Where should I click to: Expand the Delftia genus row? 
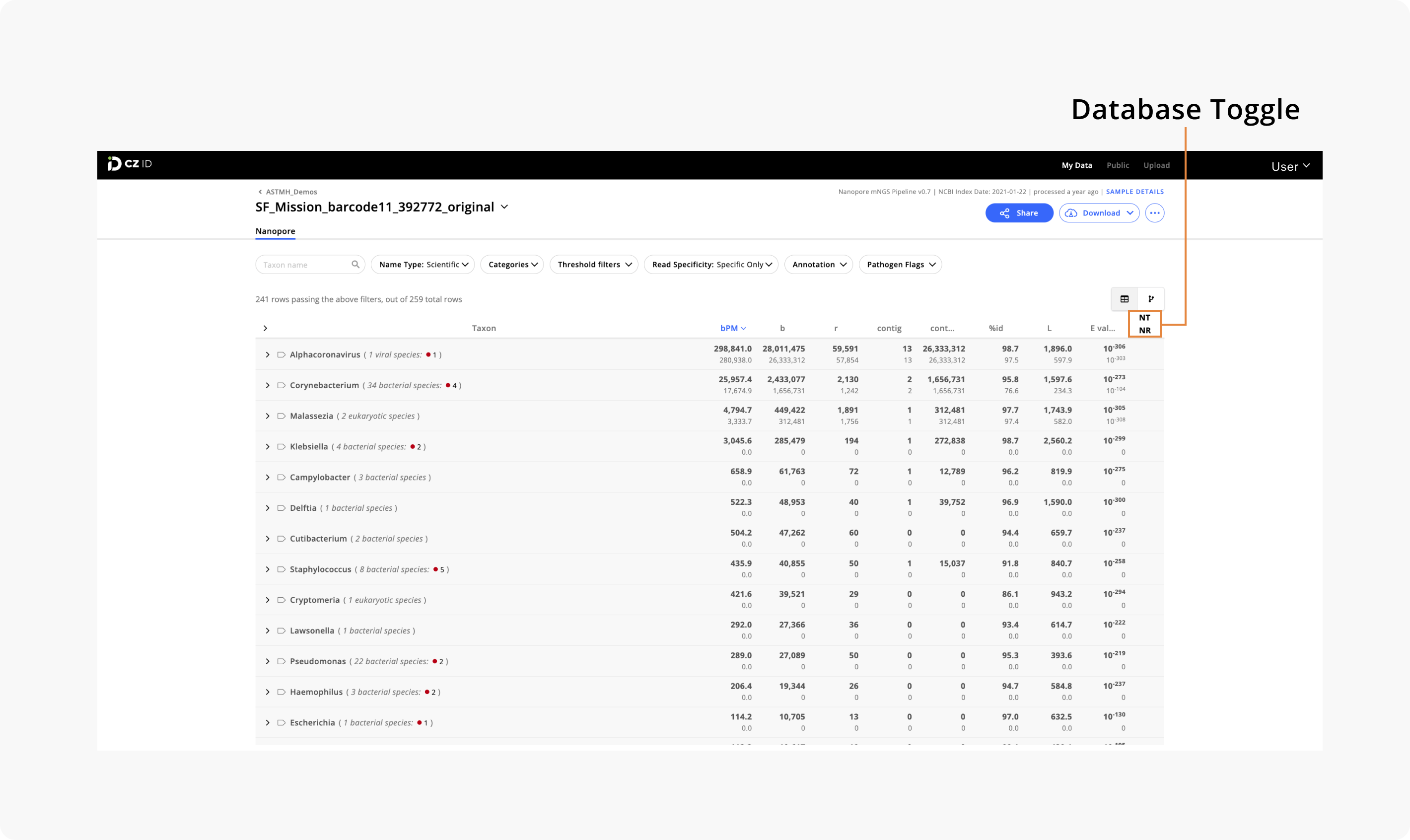coord(267,508)
